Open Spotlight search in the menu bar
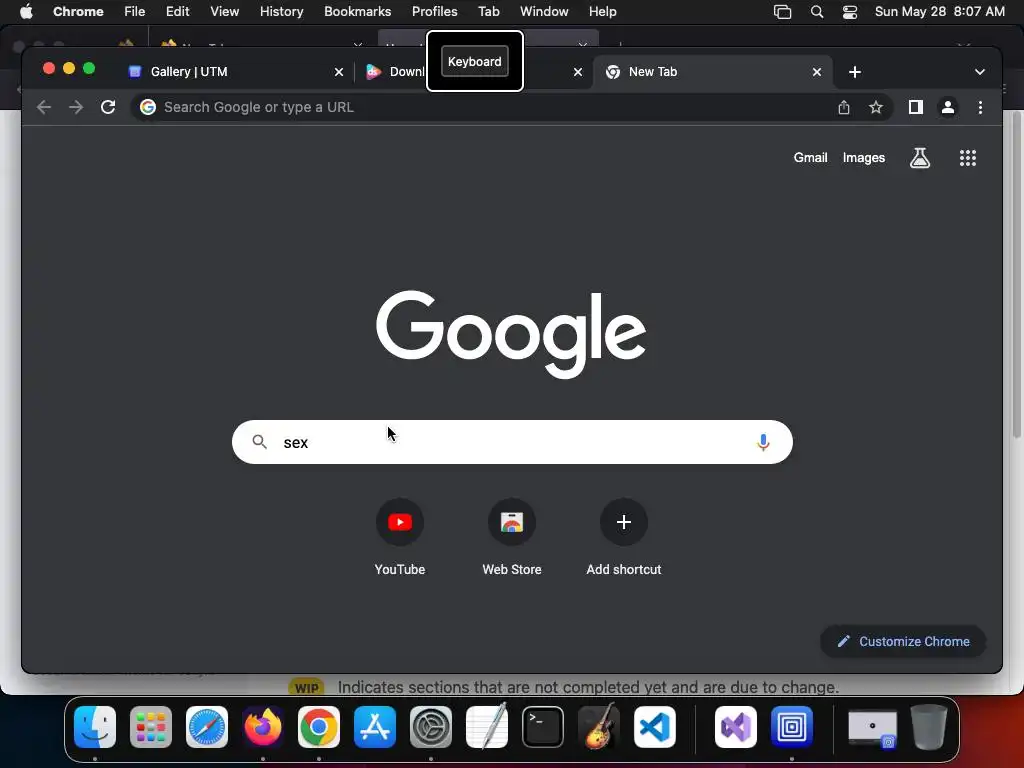 tap(816, 11)
